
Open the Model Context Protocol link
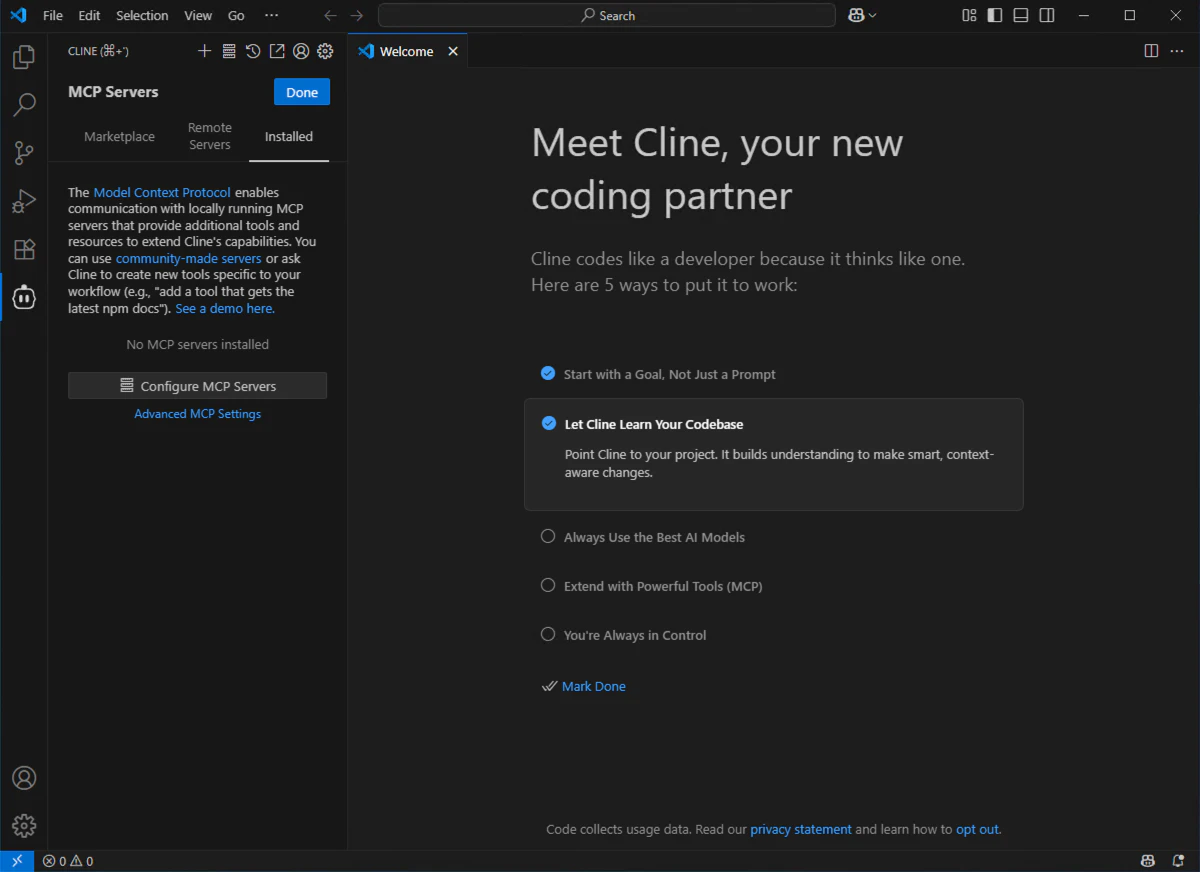click(162, 192)
